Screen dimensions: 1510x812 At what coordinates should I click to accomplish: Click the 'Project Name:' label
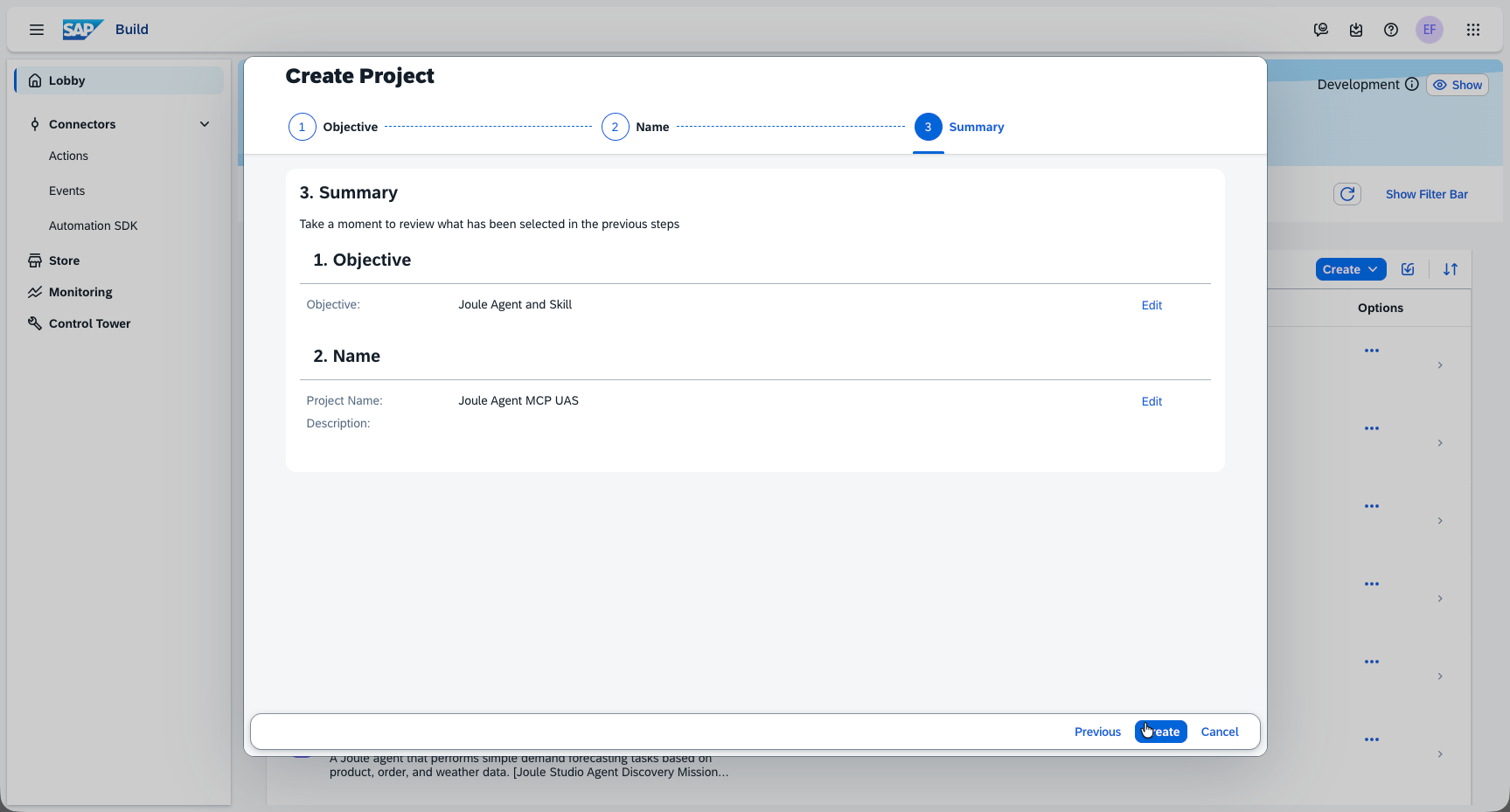click(344, 400)
